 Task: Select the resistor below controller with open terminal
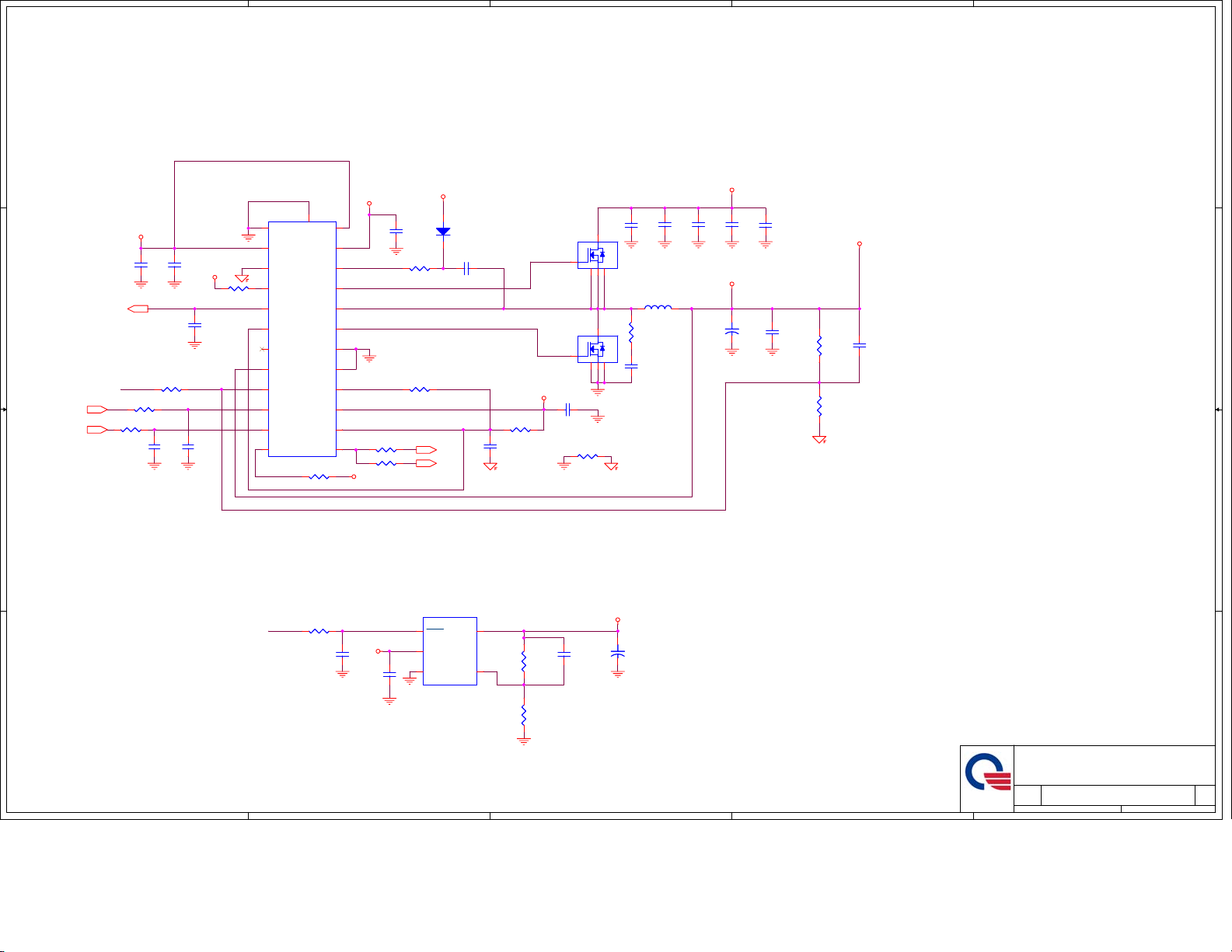click(x=319, y=476)
